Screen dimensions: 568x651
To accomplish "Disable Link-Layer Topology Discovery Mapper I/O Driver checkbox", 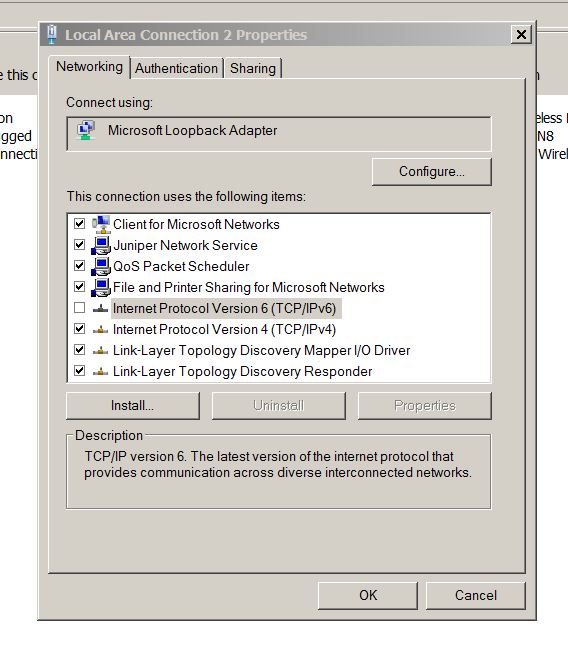I will 79,350.
